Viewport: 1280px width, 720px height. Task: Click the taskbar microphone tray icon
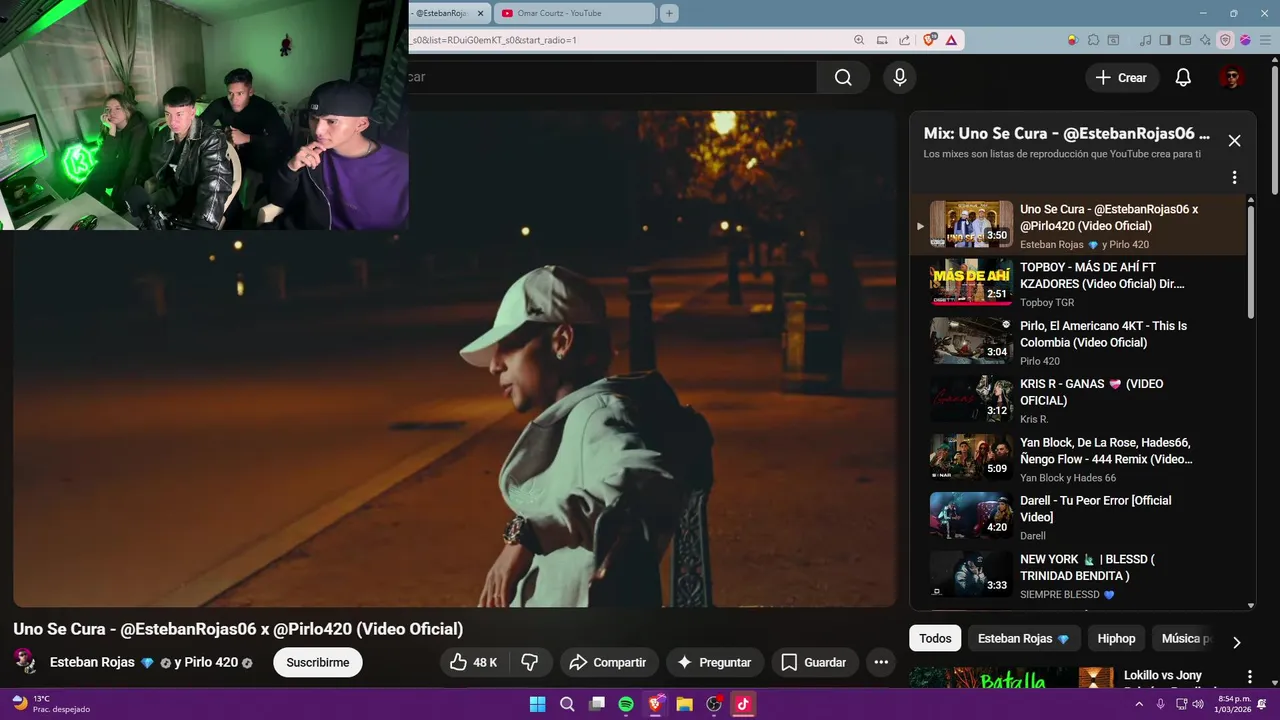pos(1160,704)
